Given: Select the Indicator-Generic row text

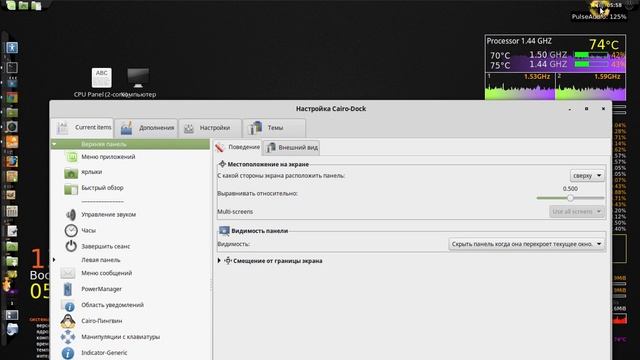Looking at the screenshot, I should 104,353.
